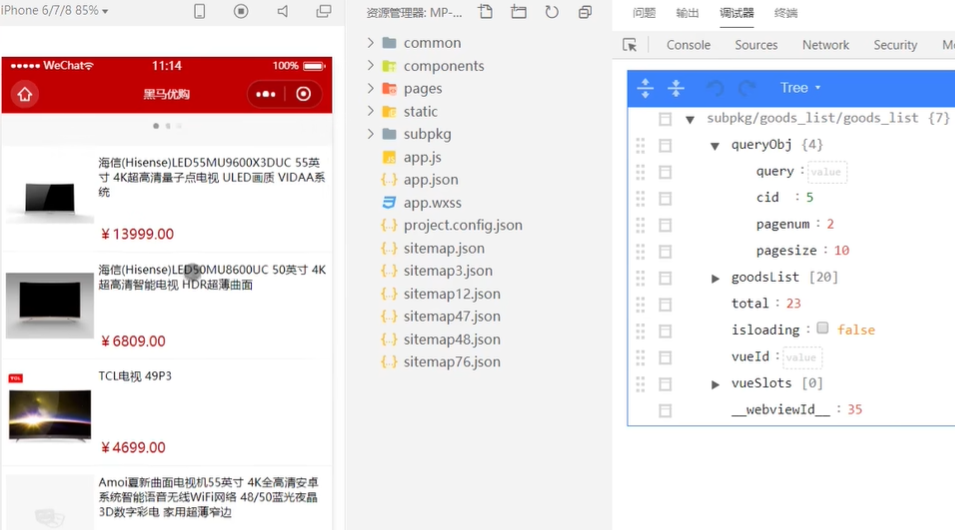This screenshot has height=530, width=955.
Task: Expand the static folder
Action: click(370, 111)
